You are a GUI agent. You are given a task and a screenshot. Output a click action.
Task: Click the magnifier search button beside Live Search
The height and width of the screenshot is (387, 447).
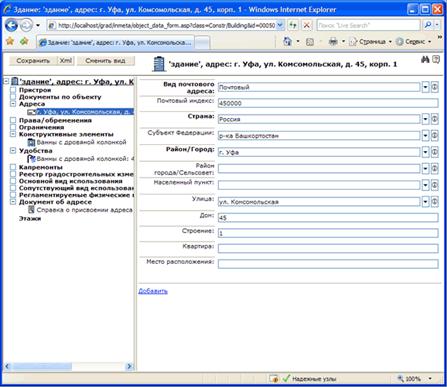pos(428,25)
